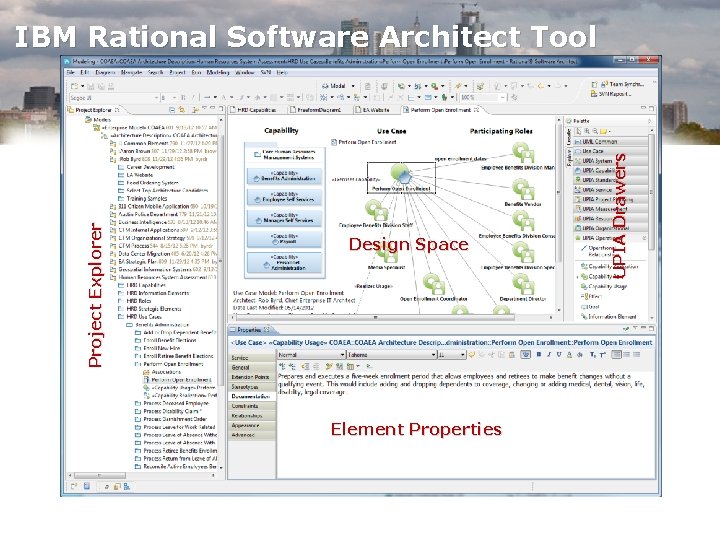
Task: Open the Documentation properties tab
Action: pyautogui.click(x=251, y=396)
